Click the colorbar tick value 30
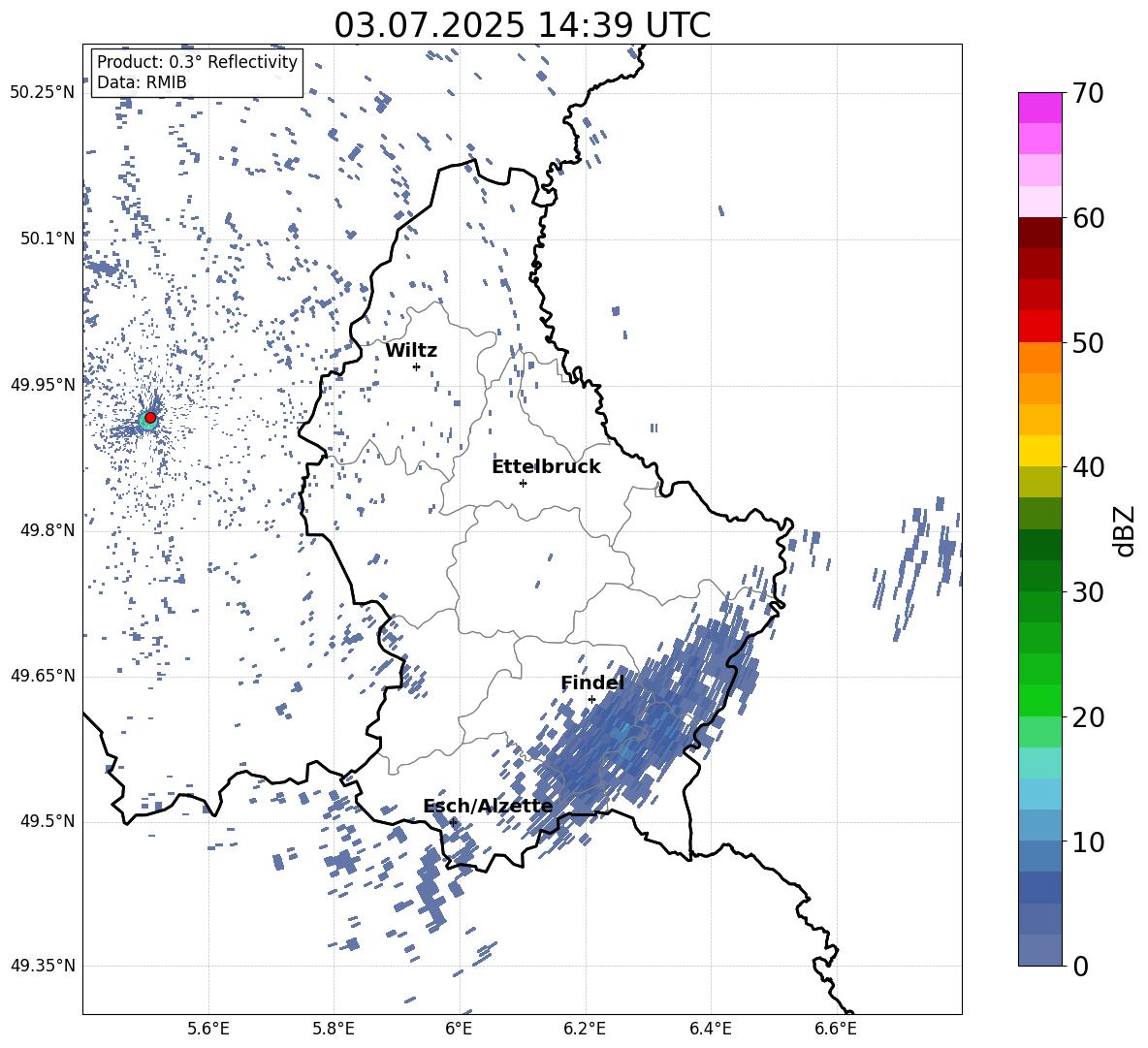 pos(1088,591)
